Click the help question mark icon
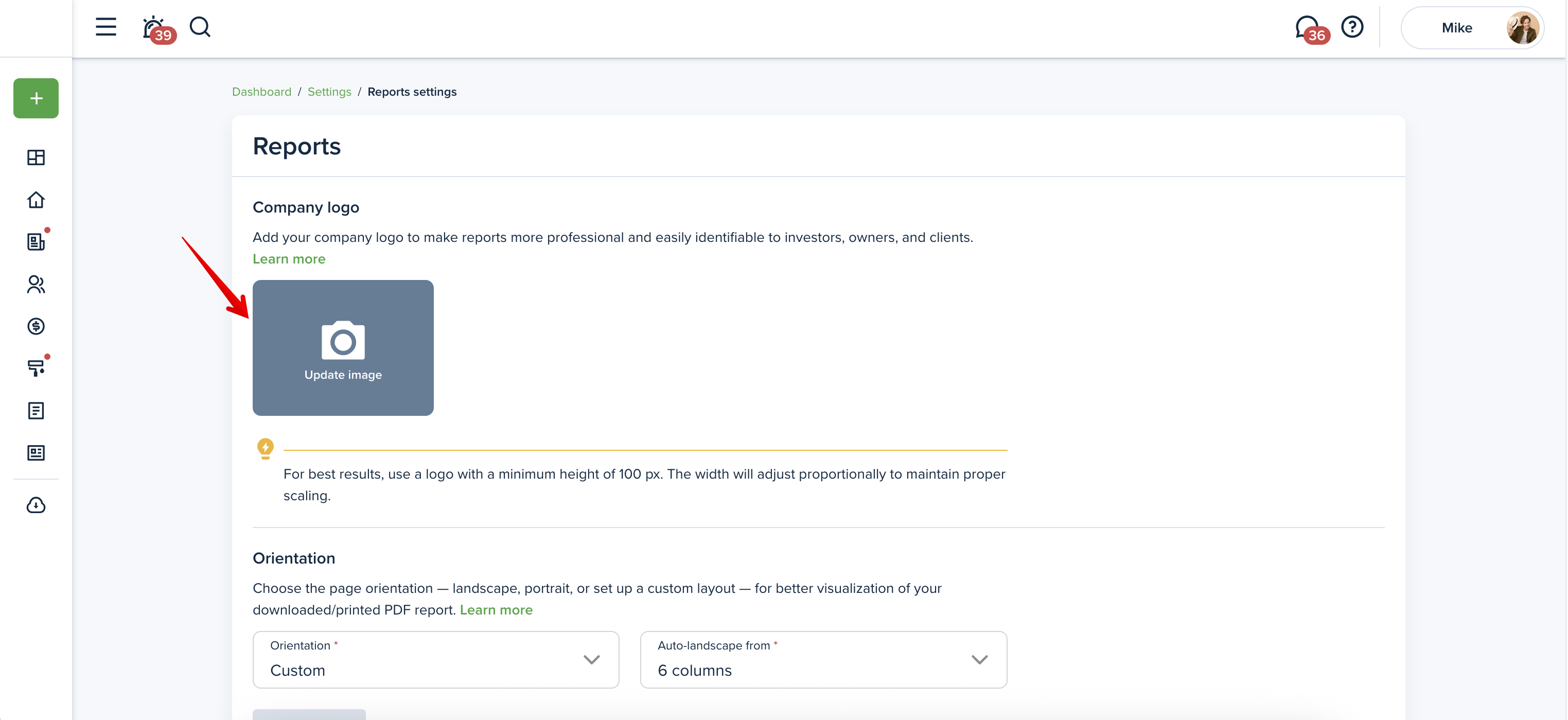 click(x=1352, y=27)
